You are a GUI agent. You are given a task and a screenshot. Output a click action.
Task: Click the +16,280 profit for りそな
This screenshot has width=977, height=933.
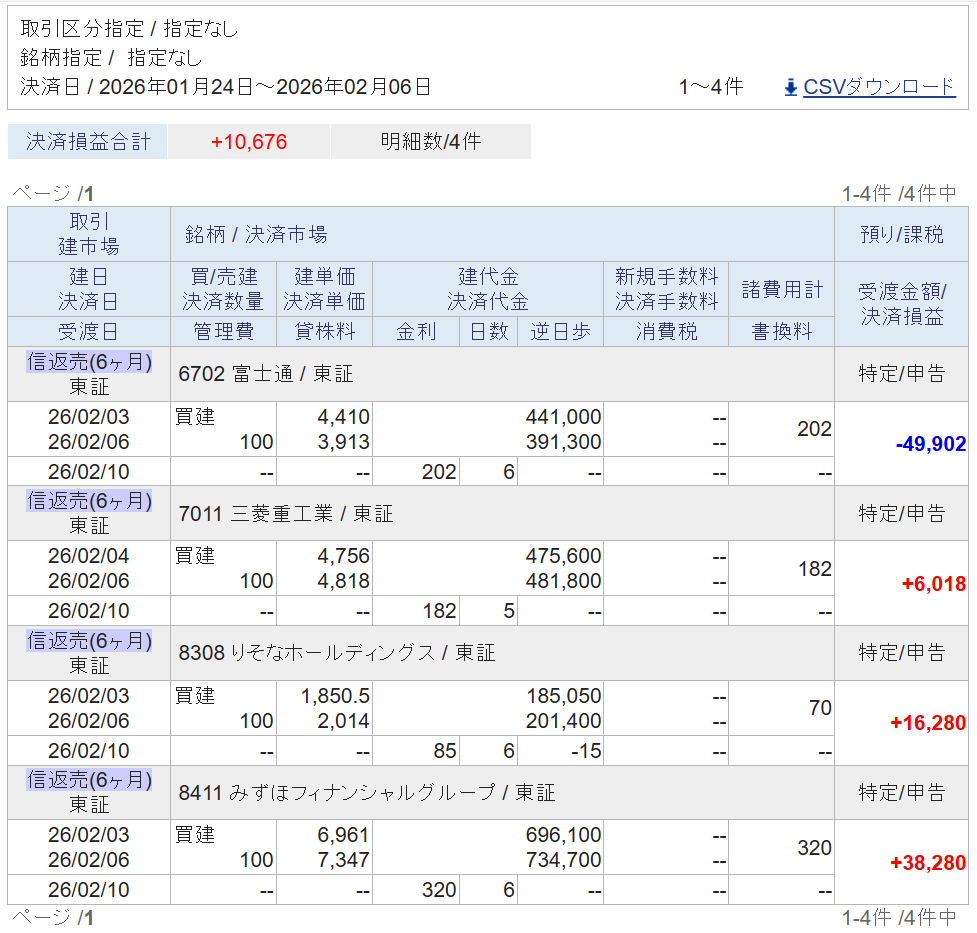[x=928, y=723]
